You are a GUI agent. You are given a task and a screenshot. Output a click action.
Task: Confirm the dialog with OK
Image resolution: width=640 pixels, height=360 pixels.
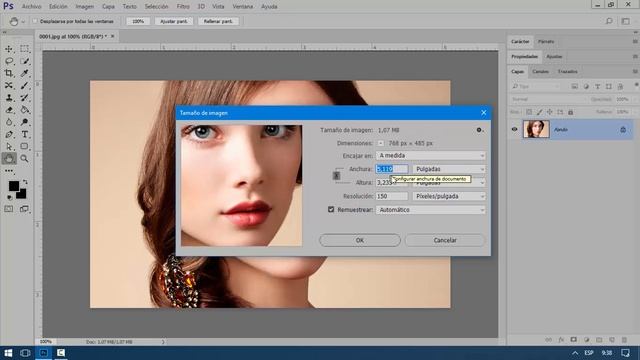point(360,240)
